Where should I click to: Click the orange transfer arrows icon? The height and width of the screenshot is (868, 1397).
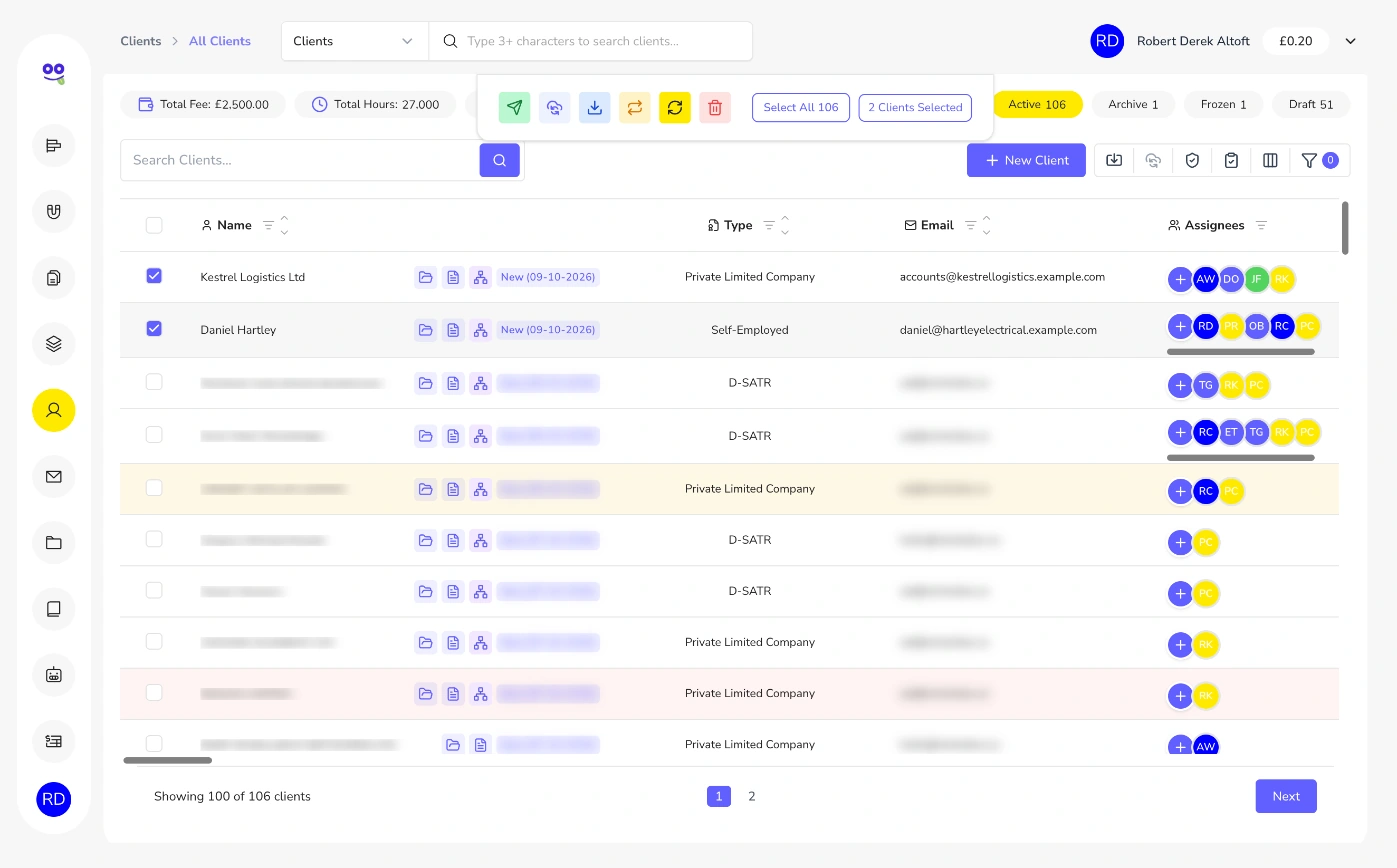[x=634, y=108]
